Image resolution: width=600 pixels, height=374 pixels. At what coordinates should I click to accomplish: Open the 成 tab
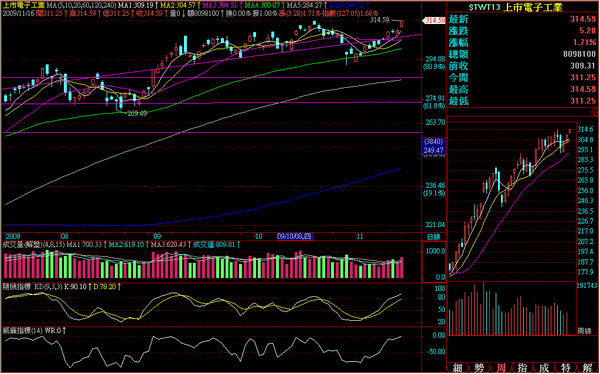[544, 368]
